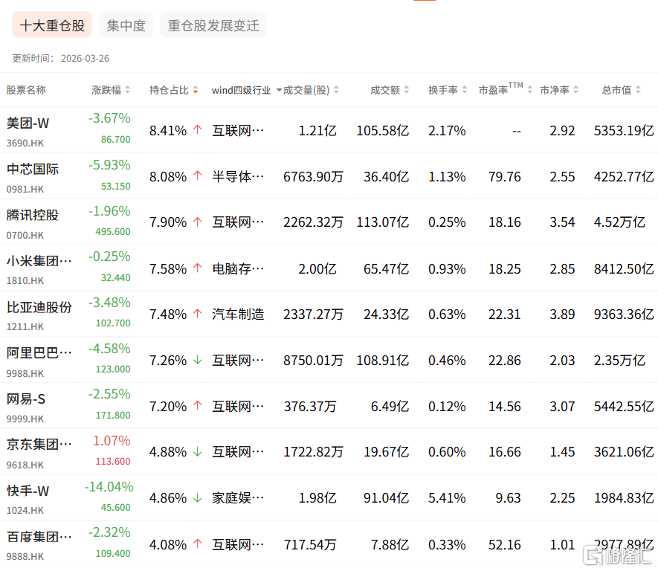Select stock code 0981.HK

[25, 189]
